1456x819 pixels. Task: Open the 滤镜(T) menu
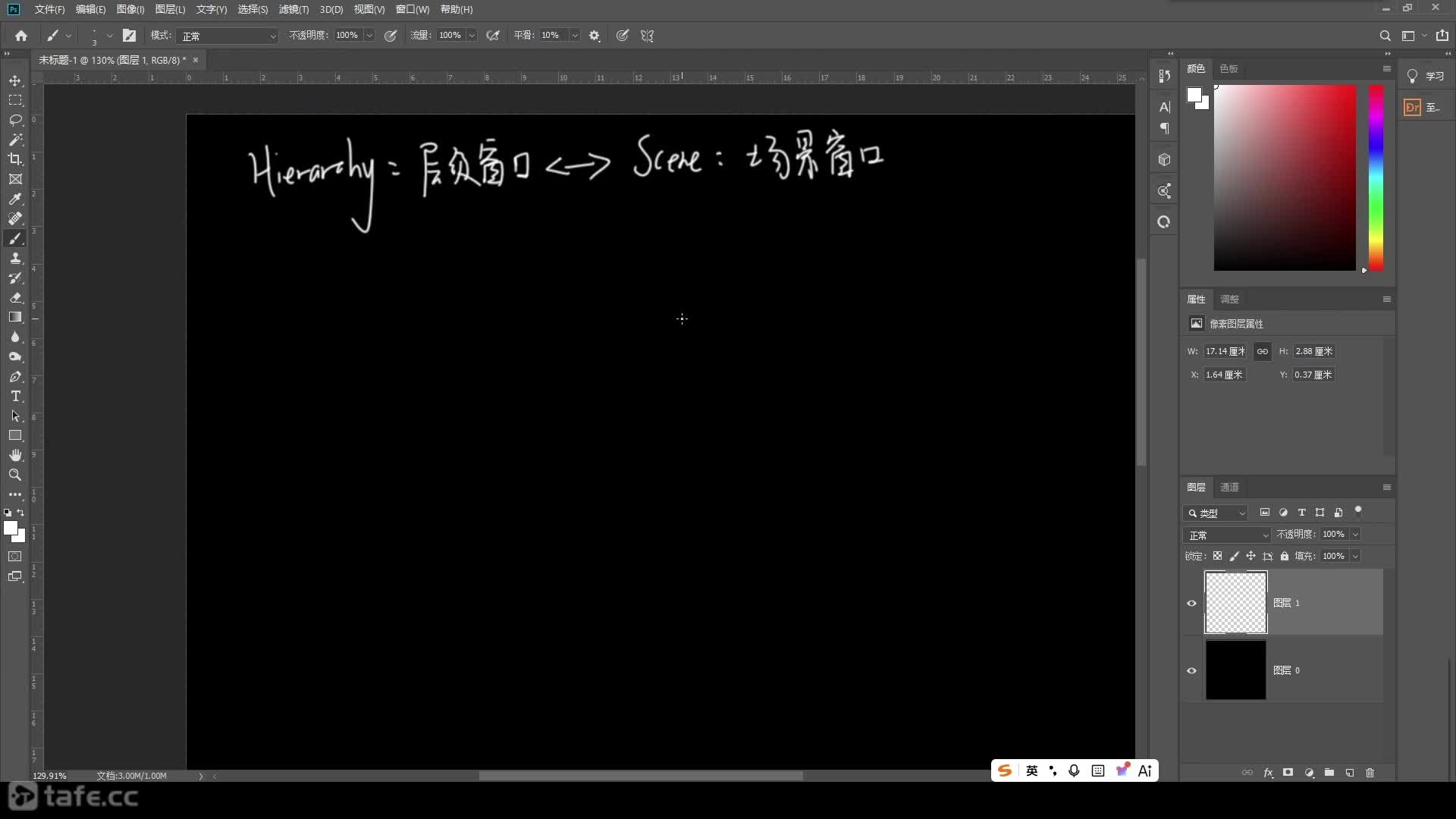293,9
